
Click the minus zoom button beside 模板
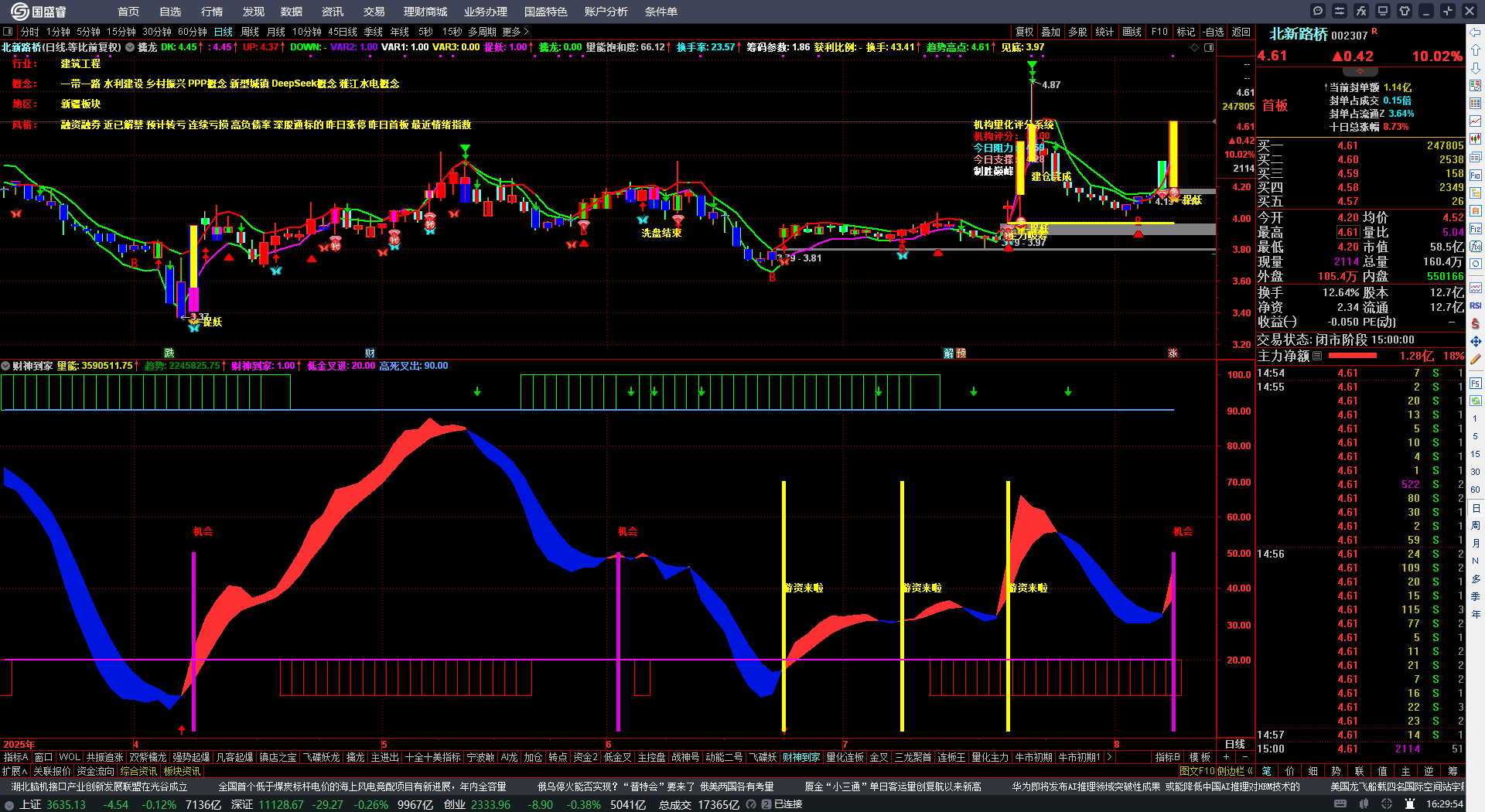pos(1244,757)
